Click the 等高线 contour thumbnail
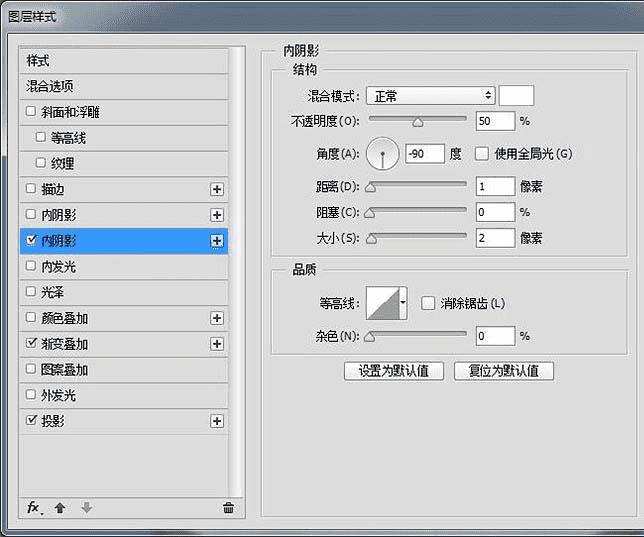This screenshot has width=644, height=537. pos(383,303)
